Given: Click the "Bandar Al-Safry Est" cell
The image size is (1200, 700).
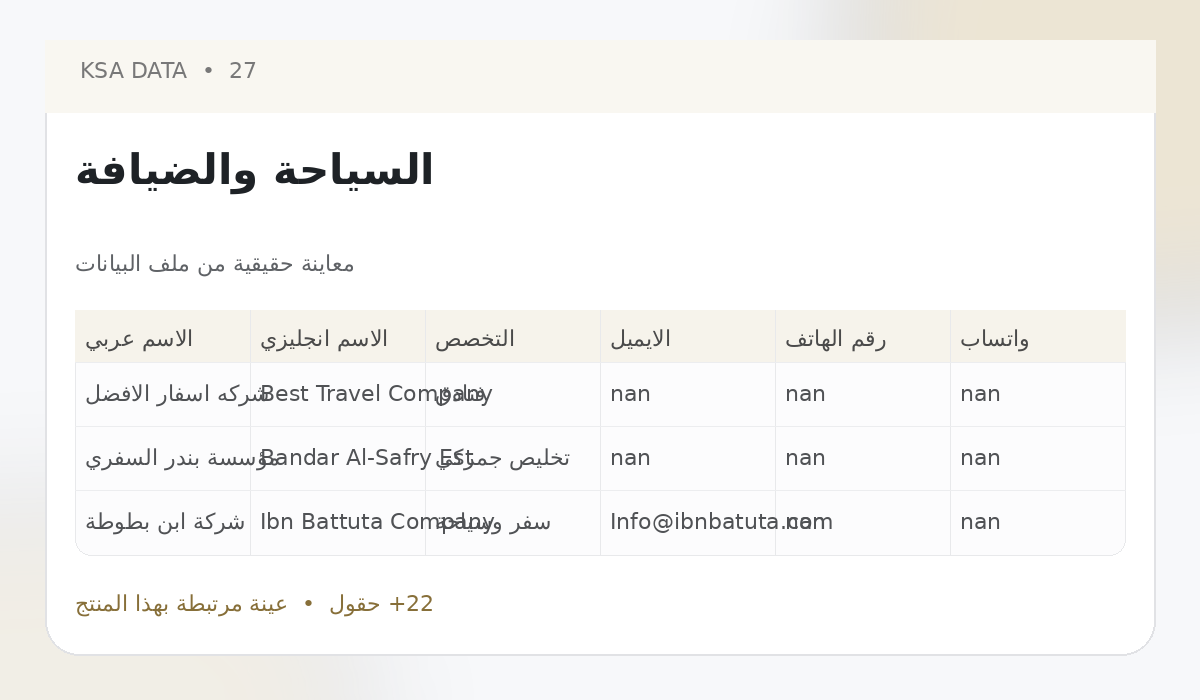Looking at the screenshot, I should click(338, 459).
